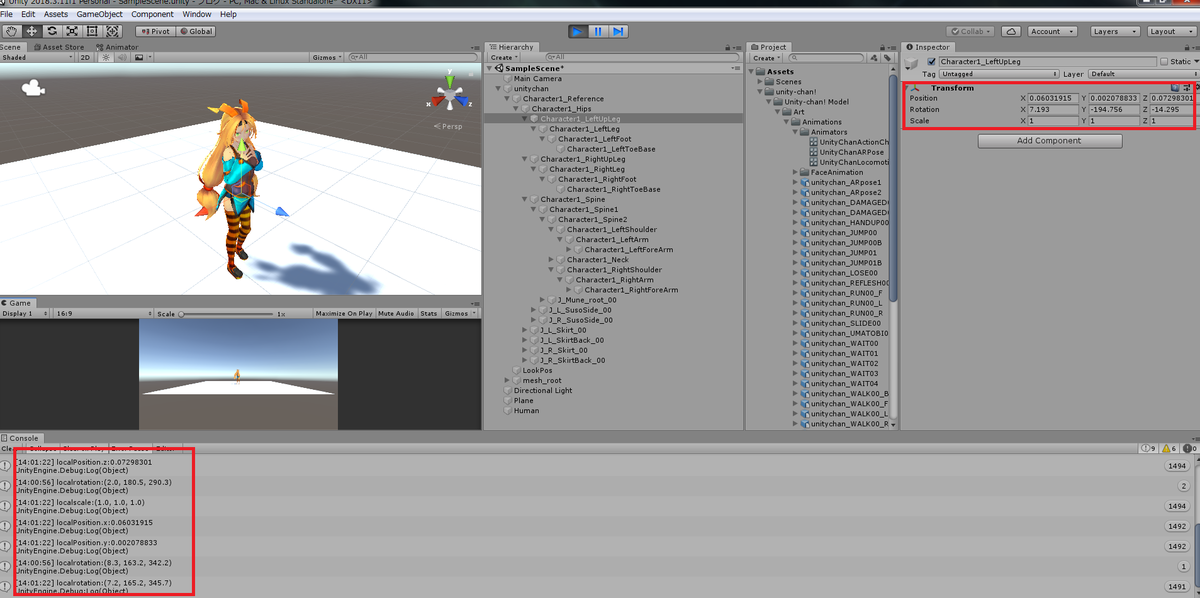Click the Scenes folder icon in Project
Image resolution: width=1200 pixels, height=598 pixels.
pos(771,82)
